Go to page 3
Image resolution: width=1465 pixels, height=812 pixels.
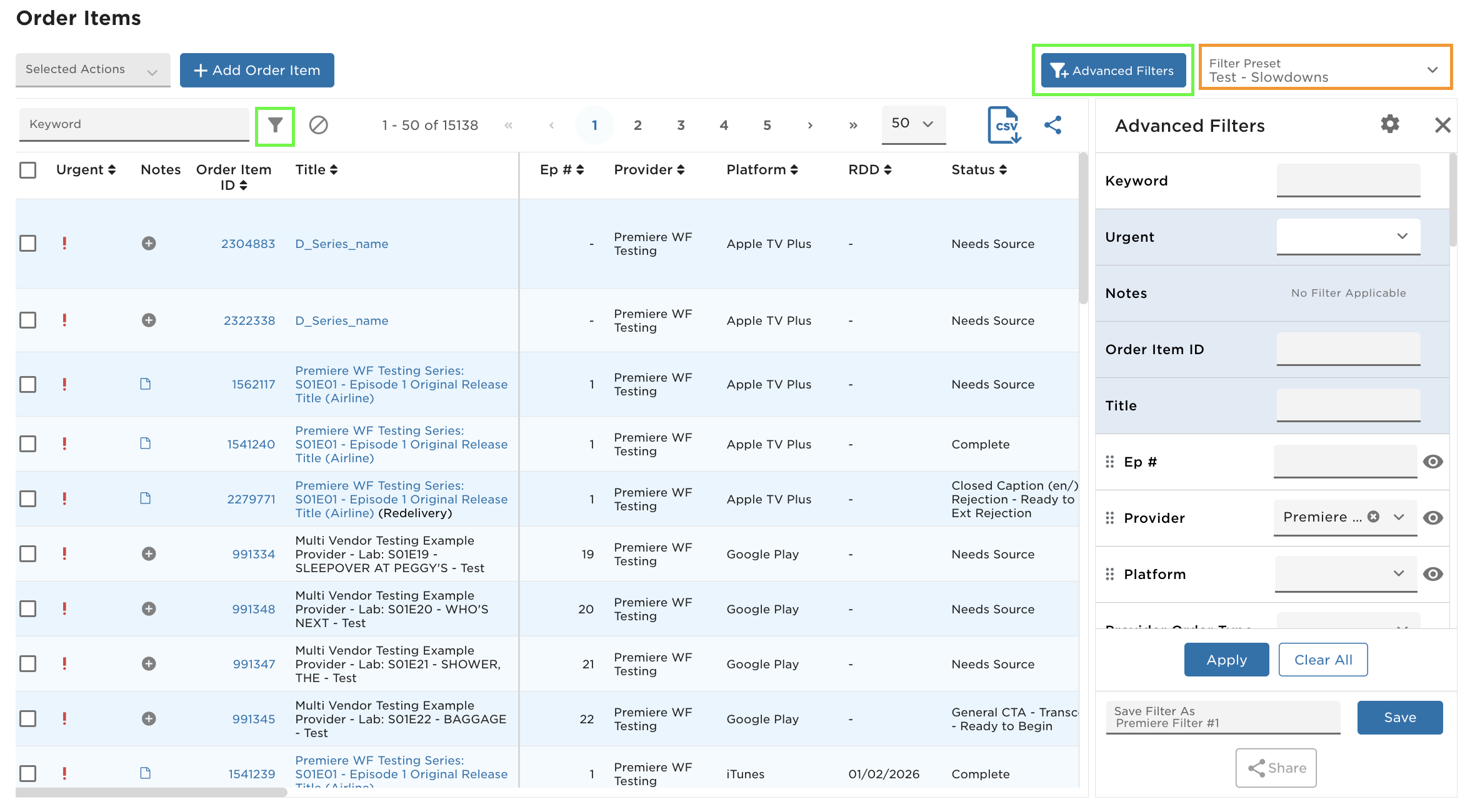pos(681,125)
